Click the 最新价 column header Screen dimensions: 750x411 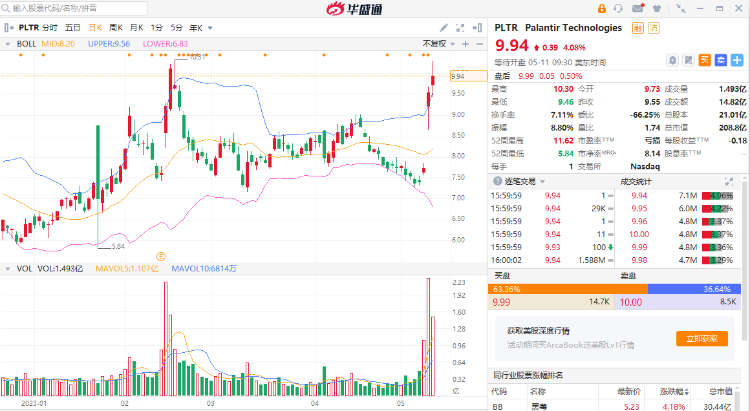tap(629, 391)
